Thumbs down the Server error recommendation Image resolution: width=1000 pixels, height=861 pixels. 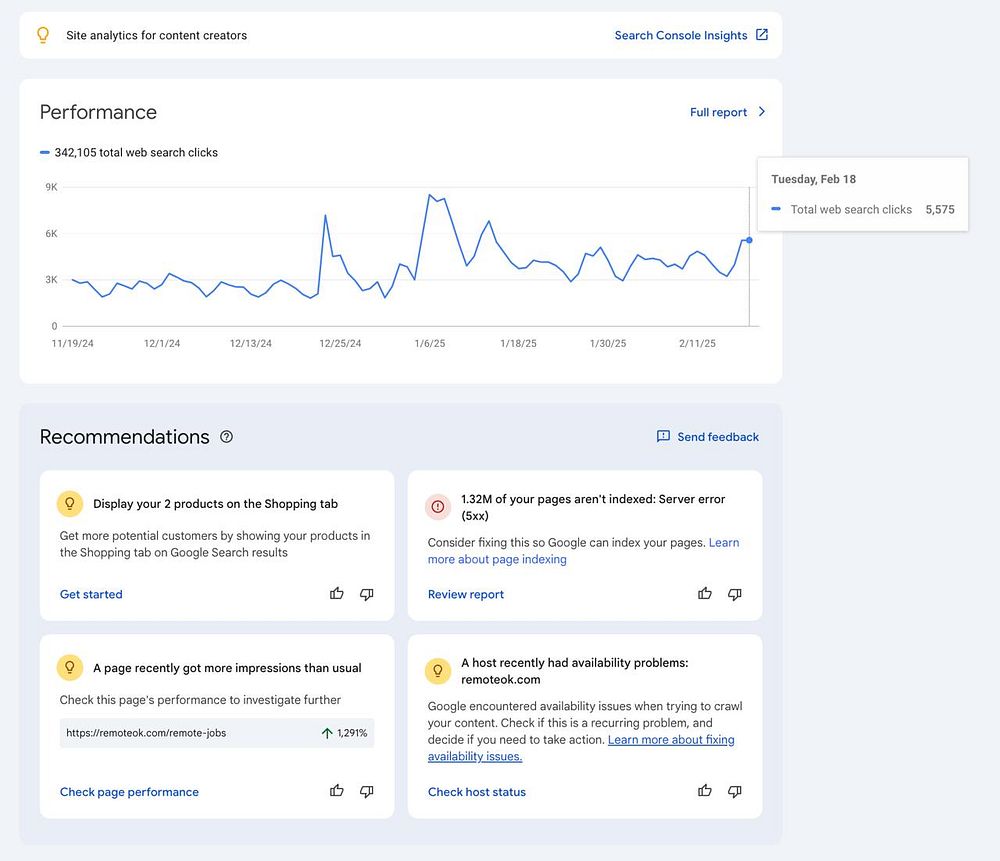click(735, 594)
